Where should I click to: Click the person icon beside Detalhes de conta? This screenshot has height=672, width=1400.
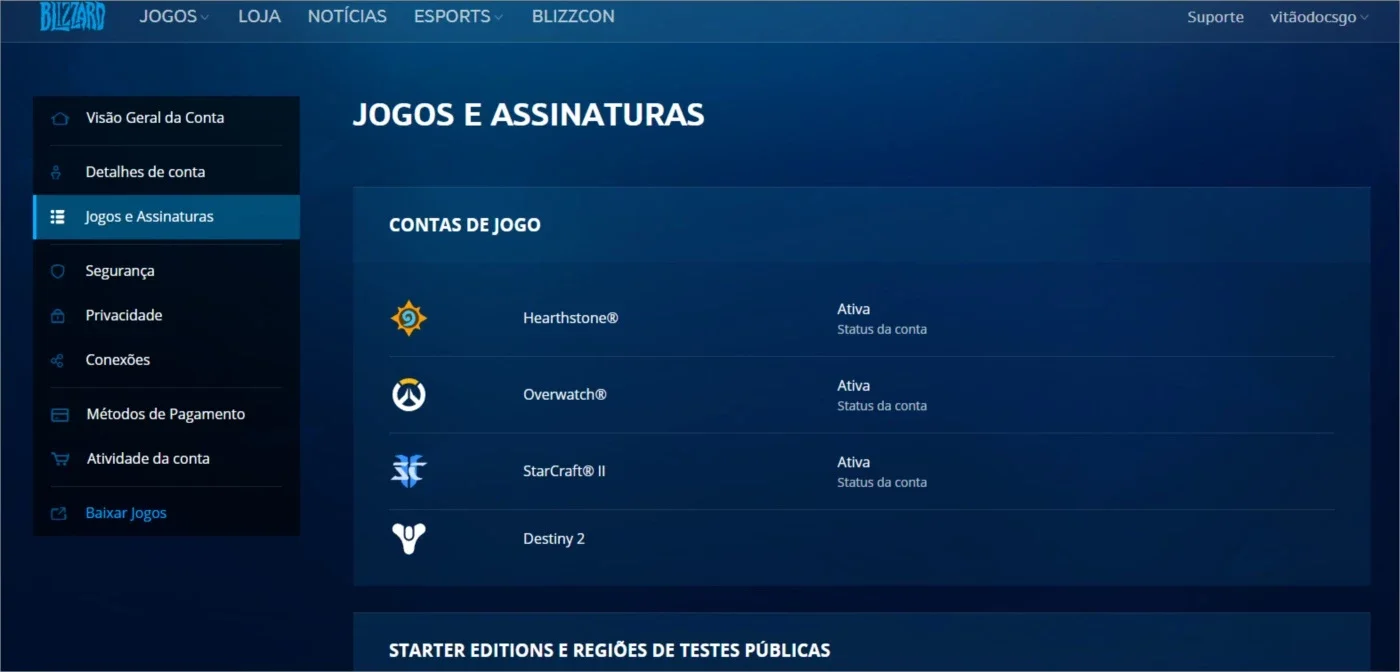(x=56, y=172)
